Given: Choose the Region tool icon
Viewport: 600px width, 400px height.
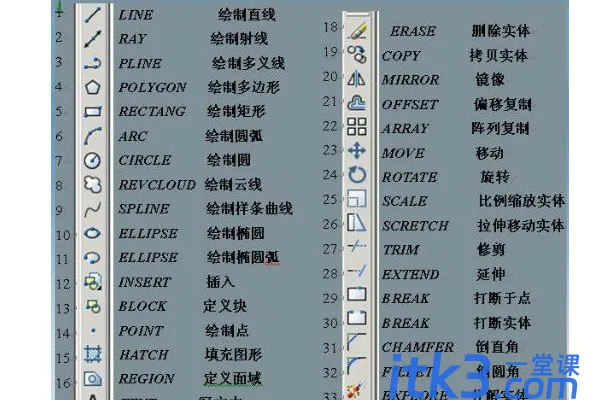Looking at the screenshot, I should click(x=93, y=379).
